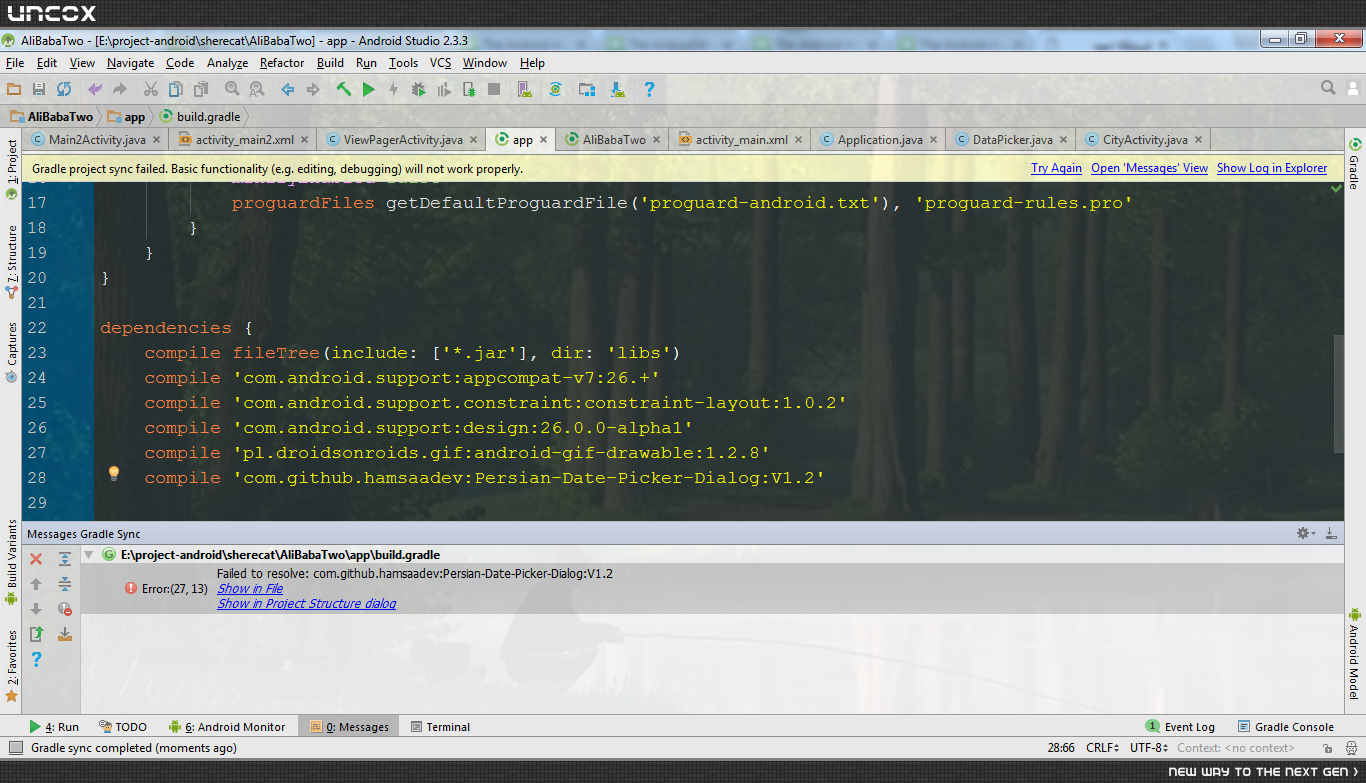This screenshot has width=1366, height=783.
Task: Click the 28:66 caret position indicator
Action: tap(1061, 748)
